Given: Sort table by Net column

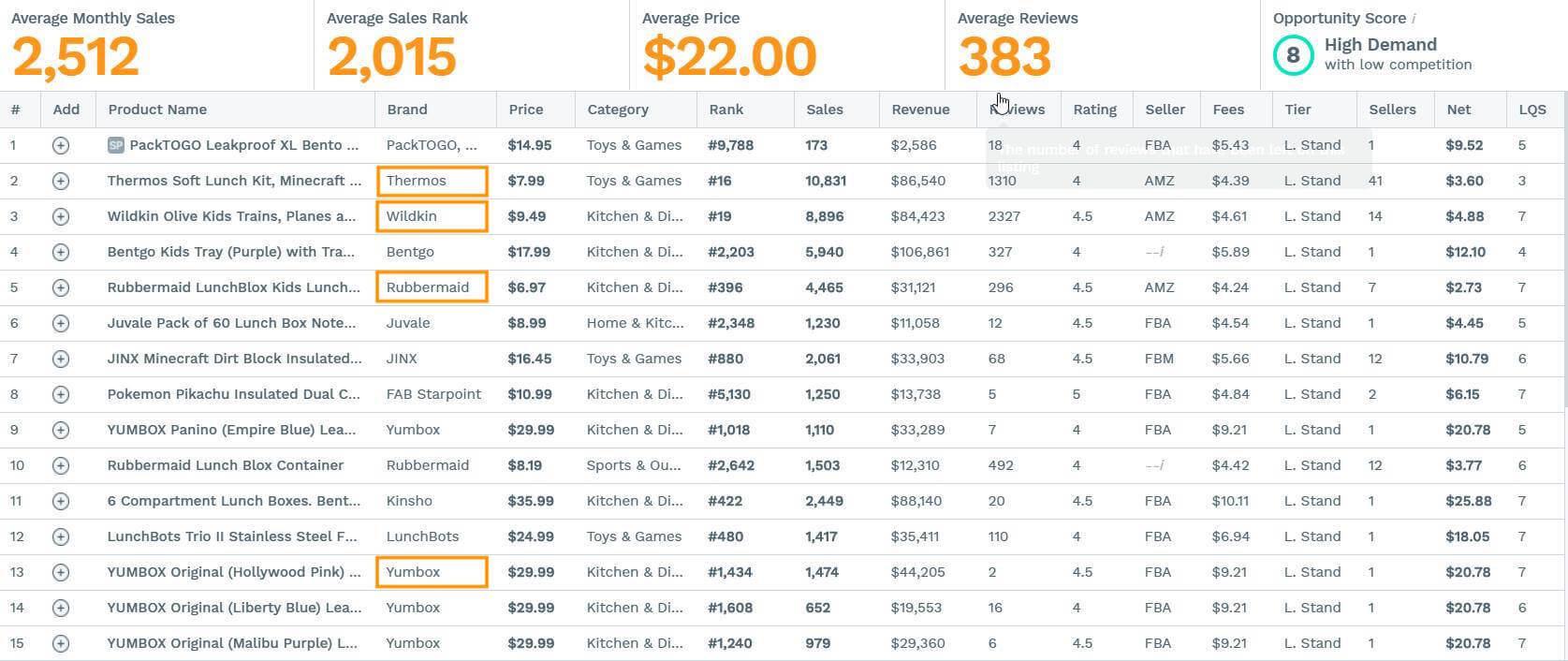Looking at the screenshot, I should point(1458,110).
